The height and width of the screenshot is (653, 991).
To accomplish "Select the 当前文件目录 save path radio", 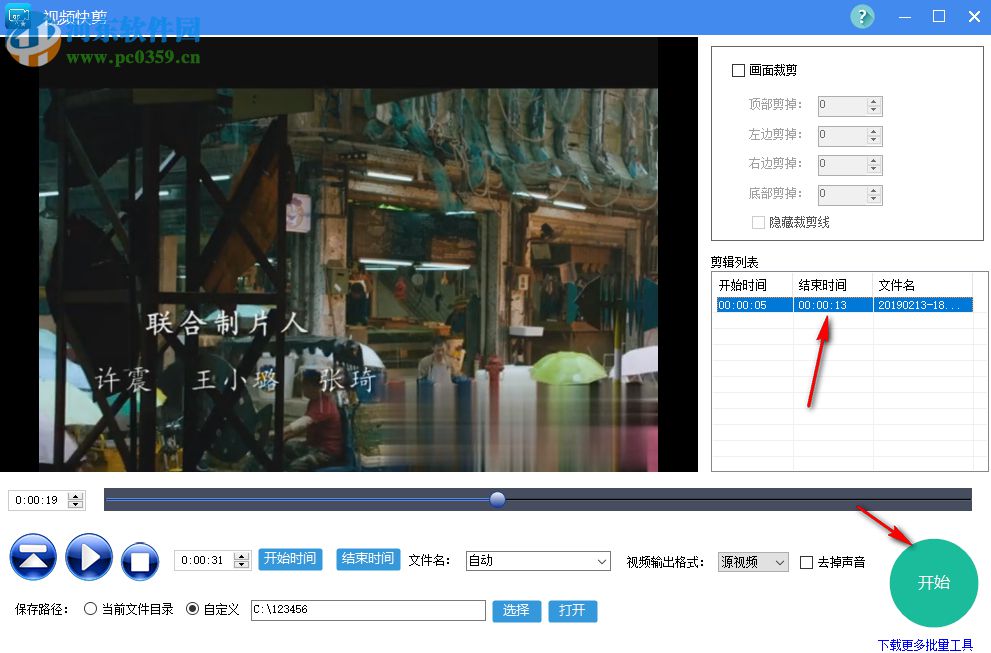I will tap(90, 609).
